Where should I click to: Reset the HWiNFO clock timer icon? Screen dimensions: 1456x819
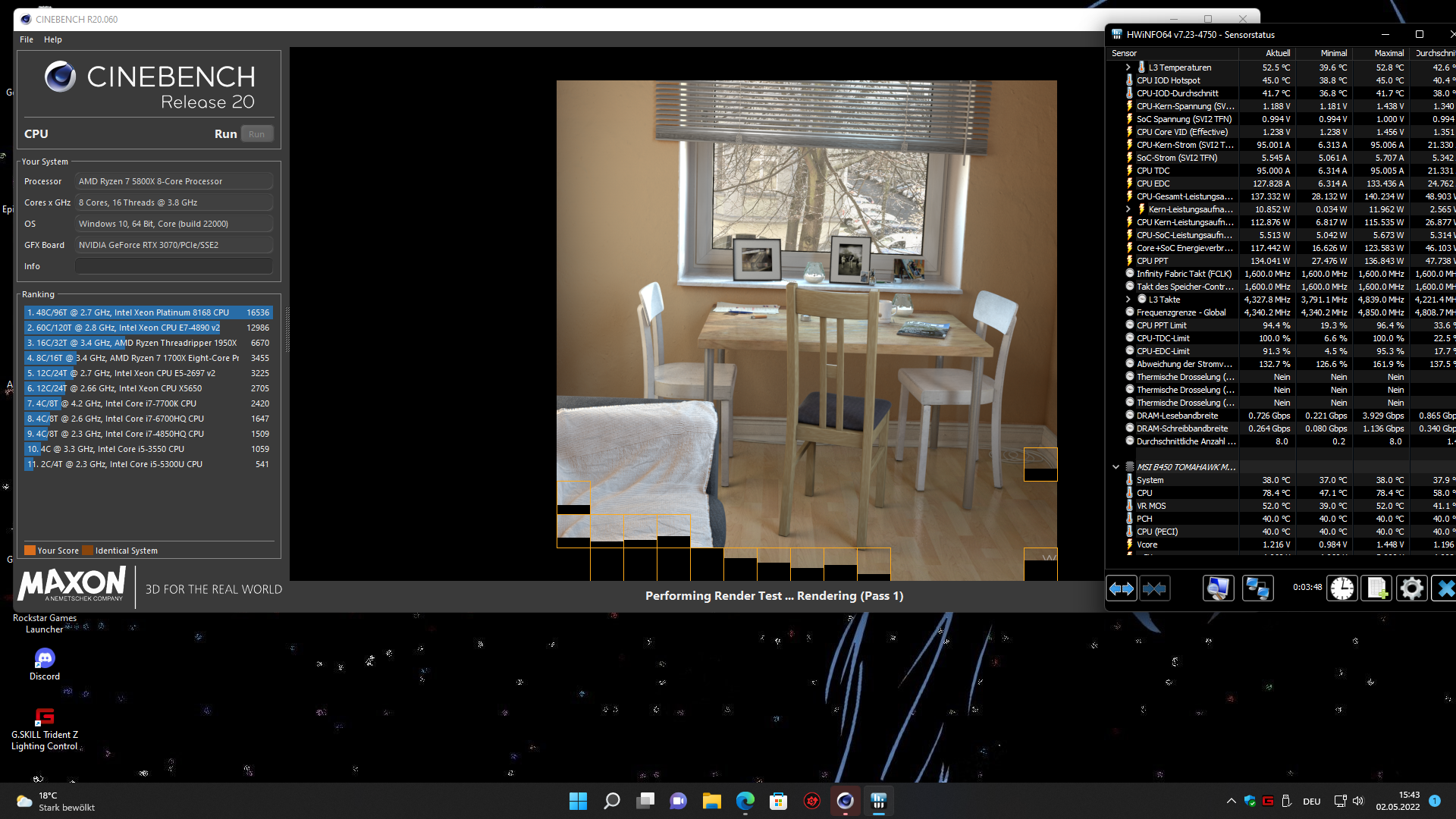[x=1341, y=588]
